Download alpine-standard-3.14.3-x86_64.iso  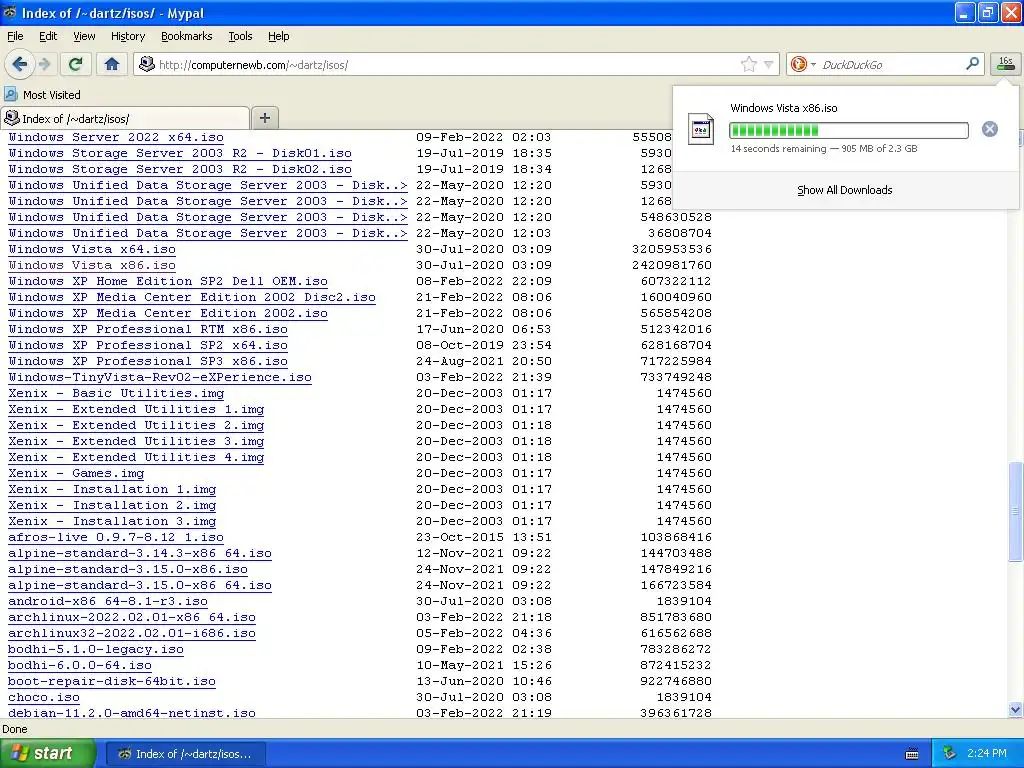pos(140,553)
